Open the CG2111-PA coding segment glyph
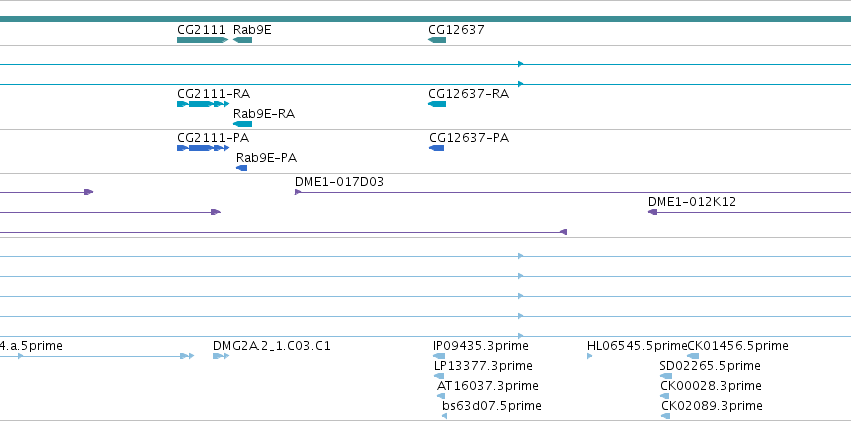 tap(203, 148)
